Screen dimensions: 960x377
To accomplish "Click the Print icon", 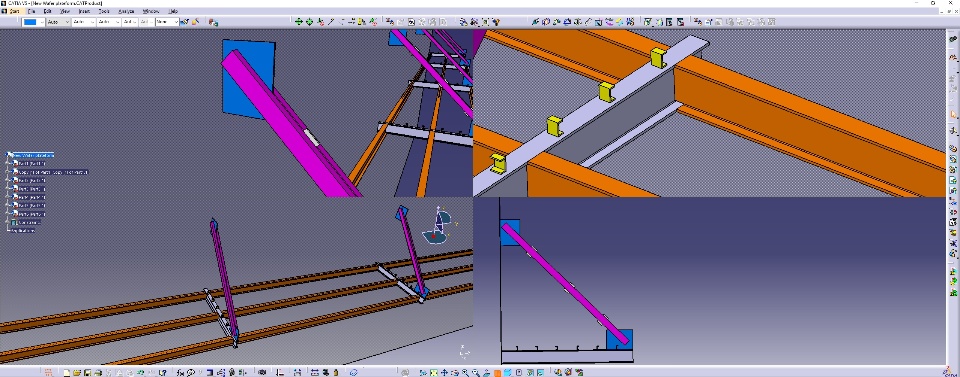I will point(98,372).
